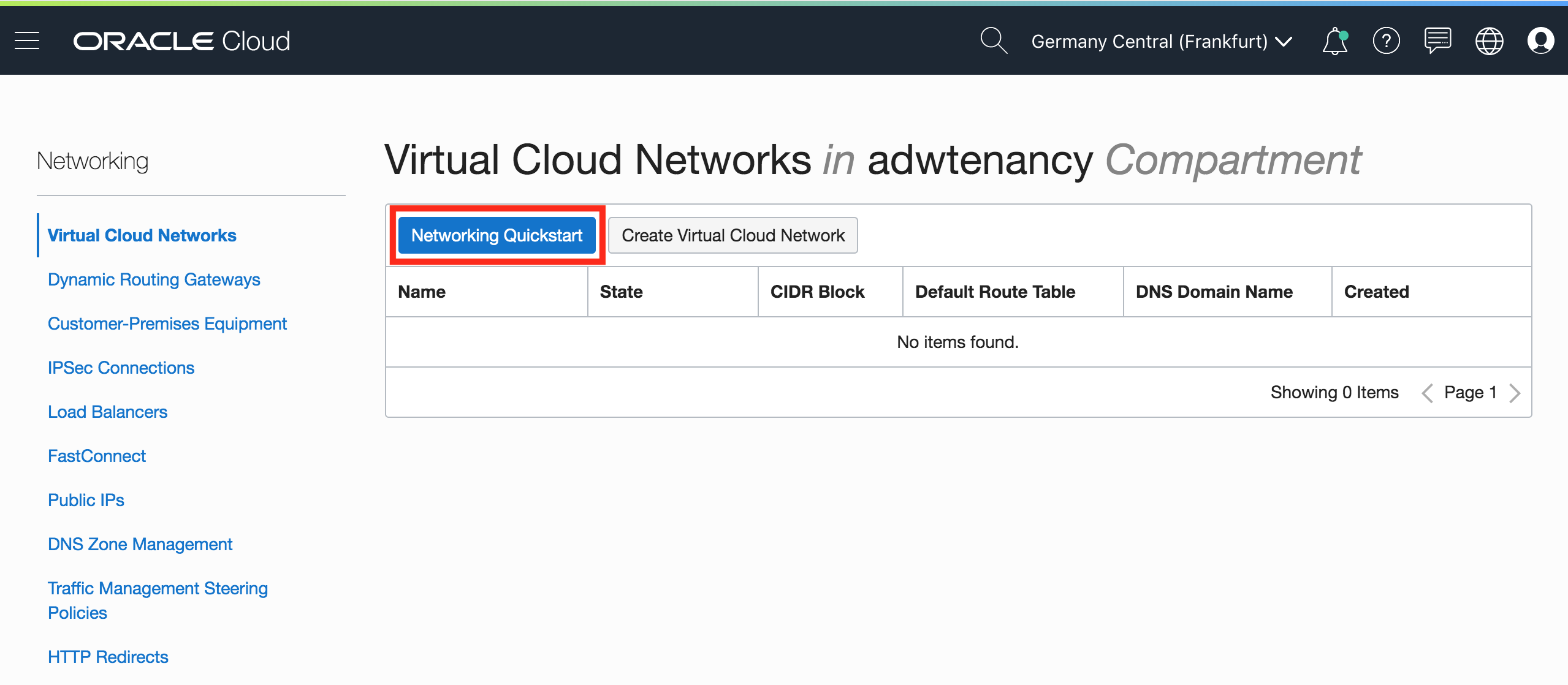The height and width of the screenshot is (685, 1568).
Task: Click the 'No items found.' message
Action: tap(958, 342)
